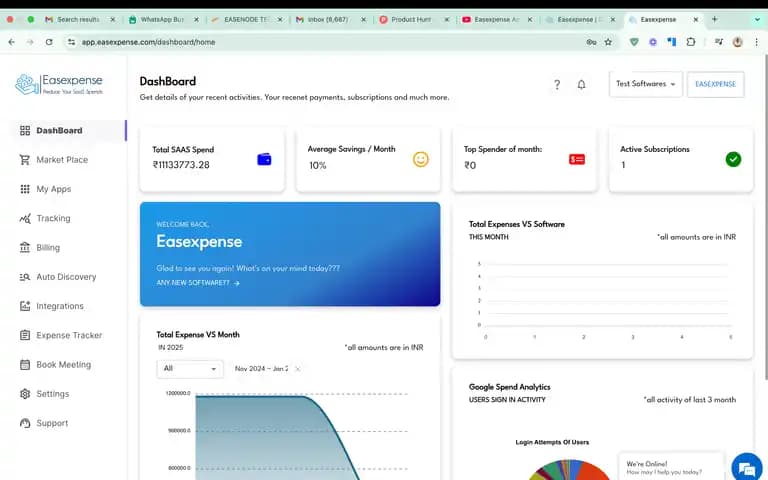
Task: Click the Total Expense VS Month heading
Action: click(198, 335)
